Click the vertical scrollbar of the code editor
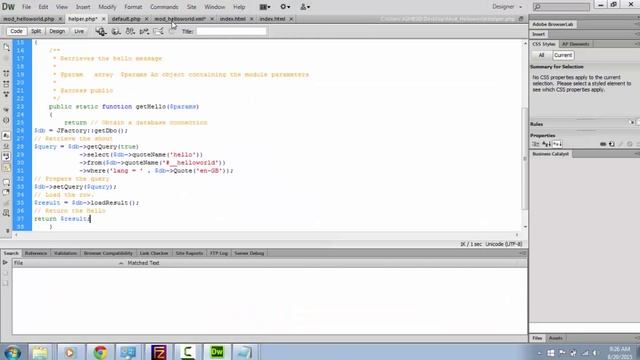This screenshot has height=360, width=640. (x=525, y=135)
